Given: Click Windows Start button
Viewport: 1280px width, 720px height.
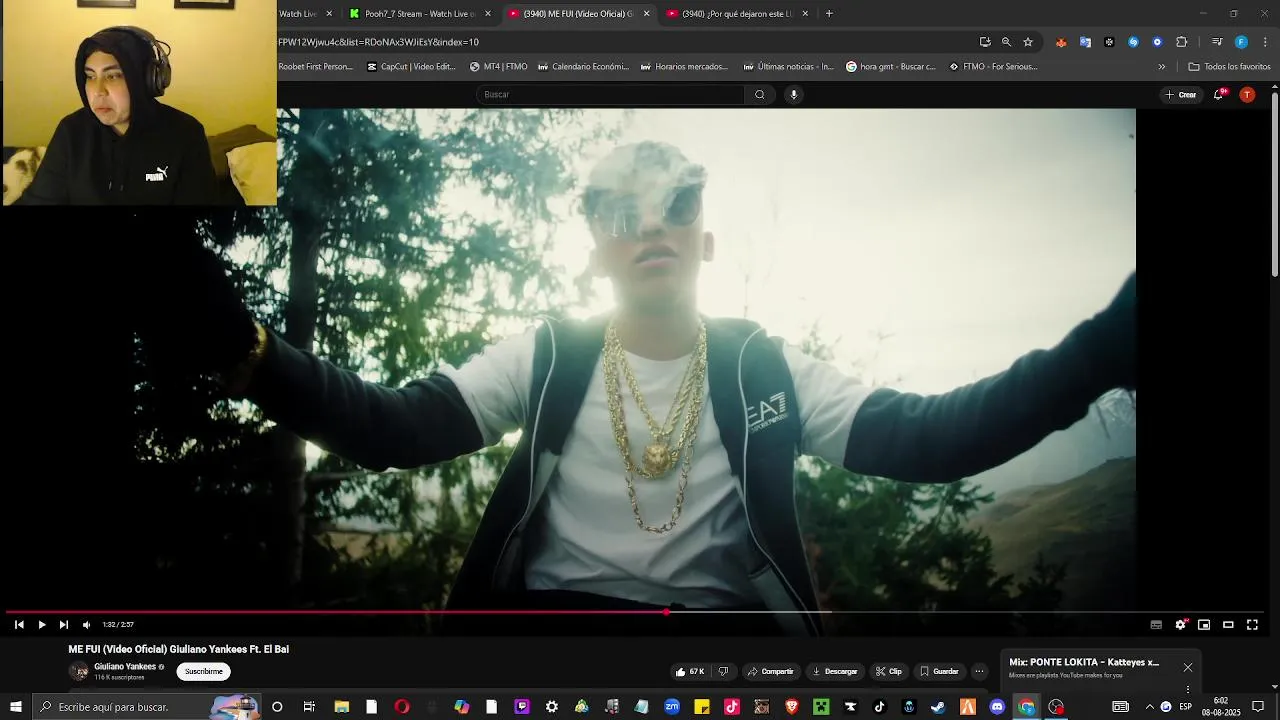Looking at the screenshot, I should tap(16, 707).
